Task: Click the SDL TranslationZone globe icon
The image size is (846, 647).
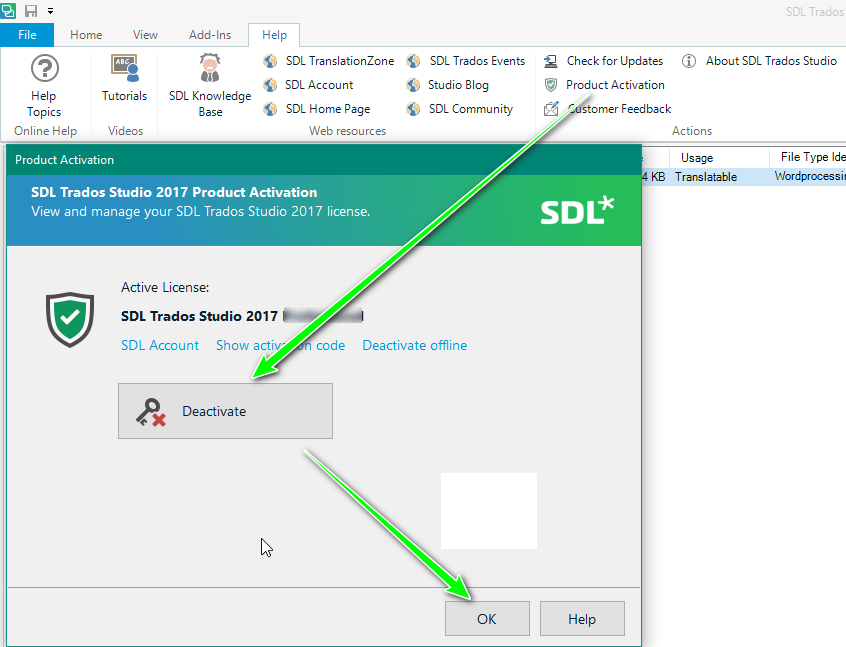Action: click(x=270, y=61)
